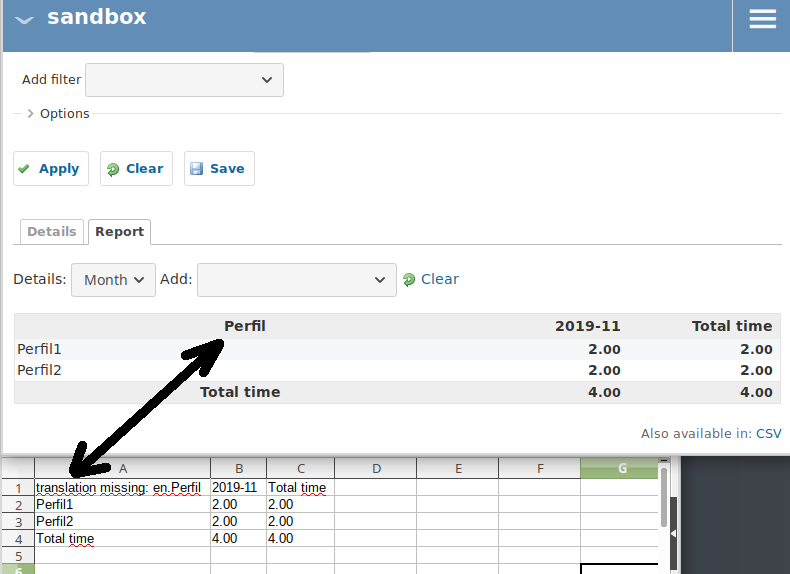
Task: Select spreadsheet row 2 header
Action: click(18, 504)
